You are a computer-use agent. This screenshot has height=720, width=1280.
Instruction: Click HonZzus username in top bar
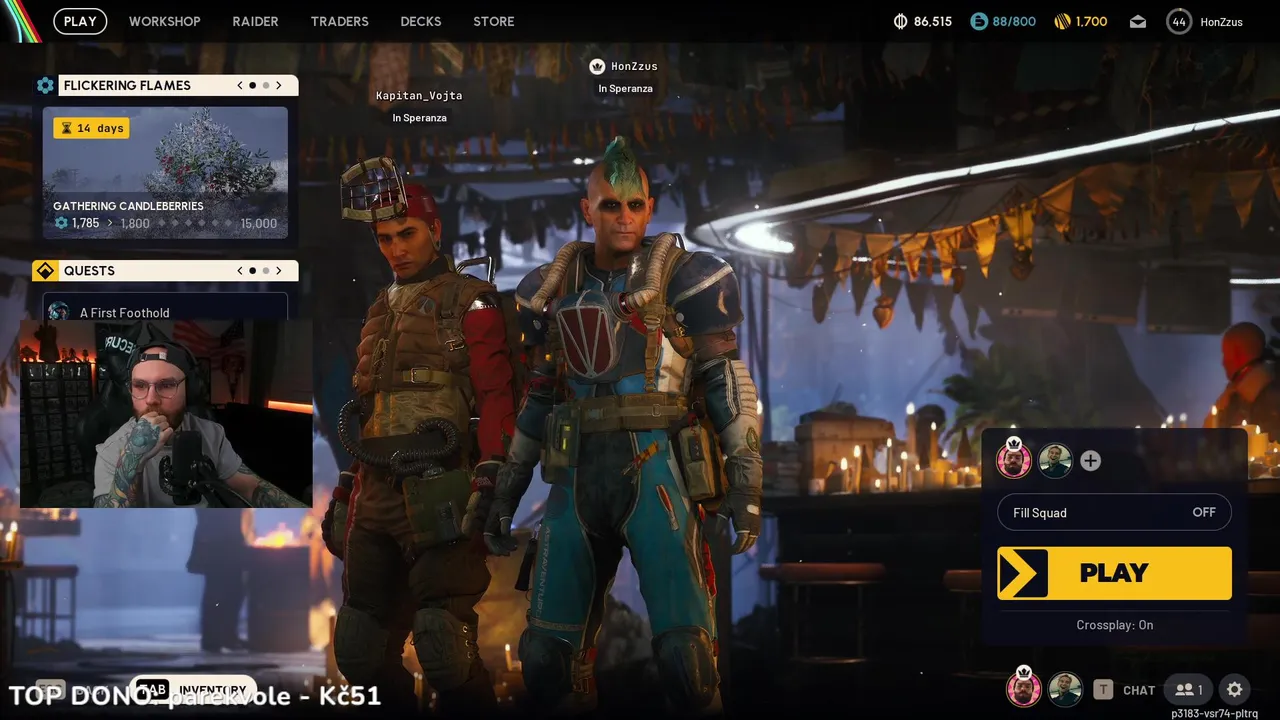click(1221, 22)
